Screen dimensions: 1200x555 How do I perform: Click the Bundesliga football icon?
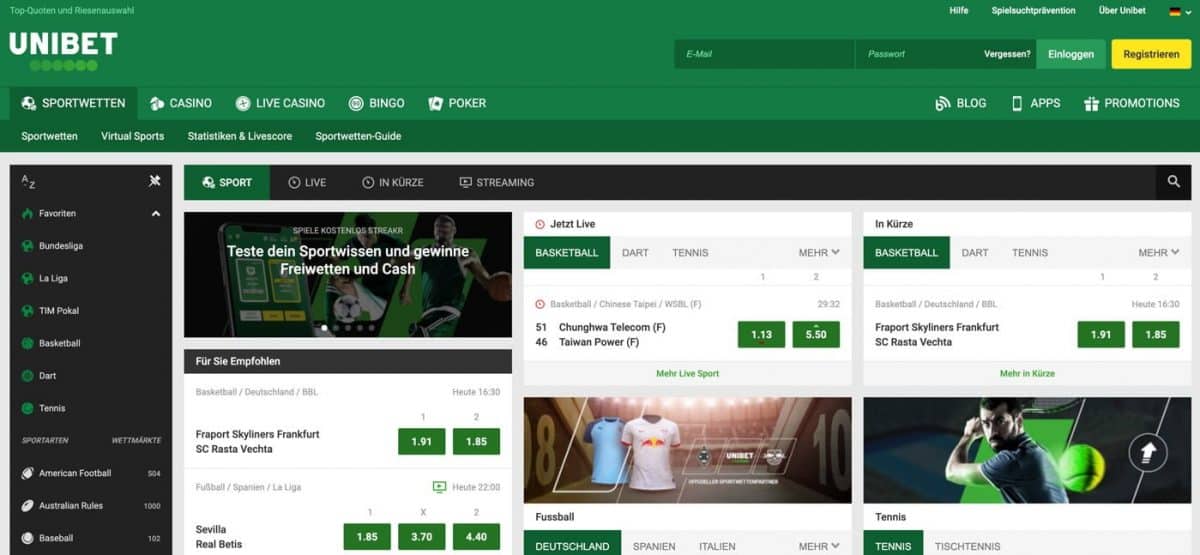(x=28, y=246)
